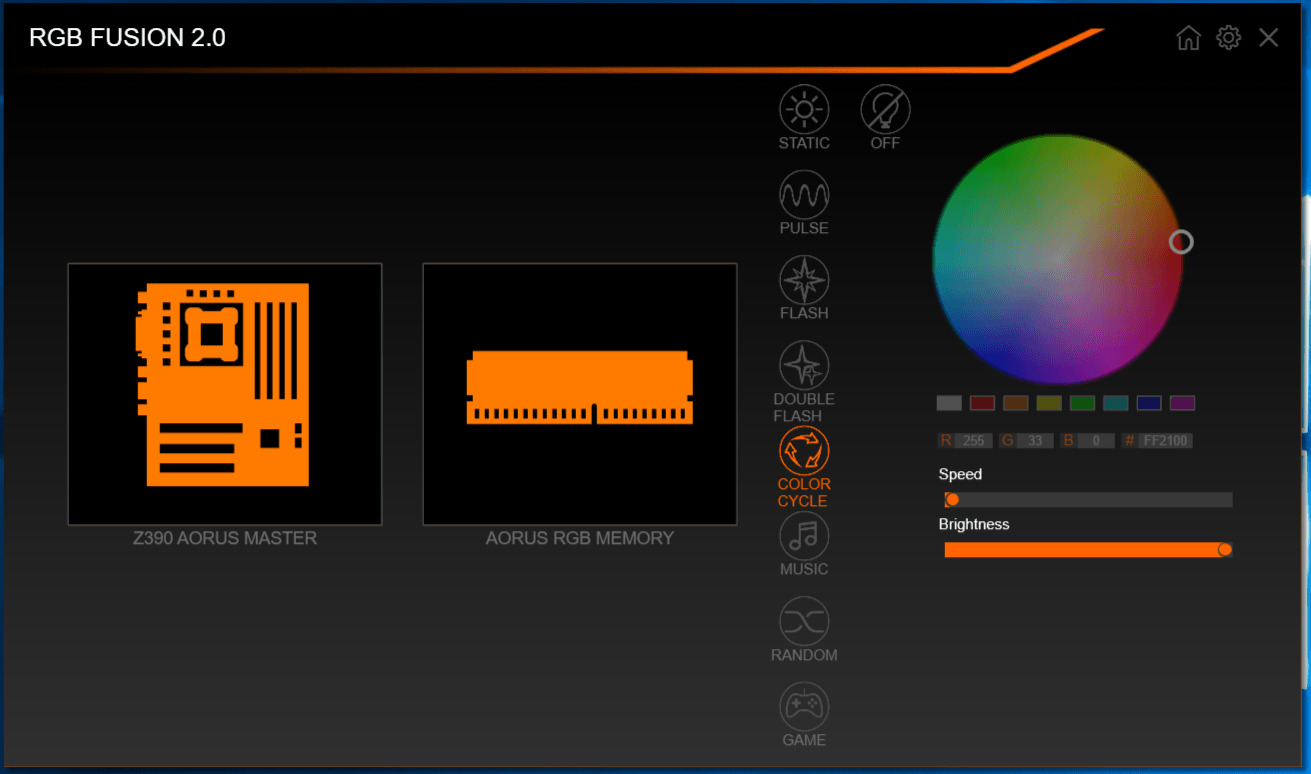Screen dimensions: 1311x774
Task: Select the Music lighting mode
Action: pyautogui.click(x=804, y=536)
